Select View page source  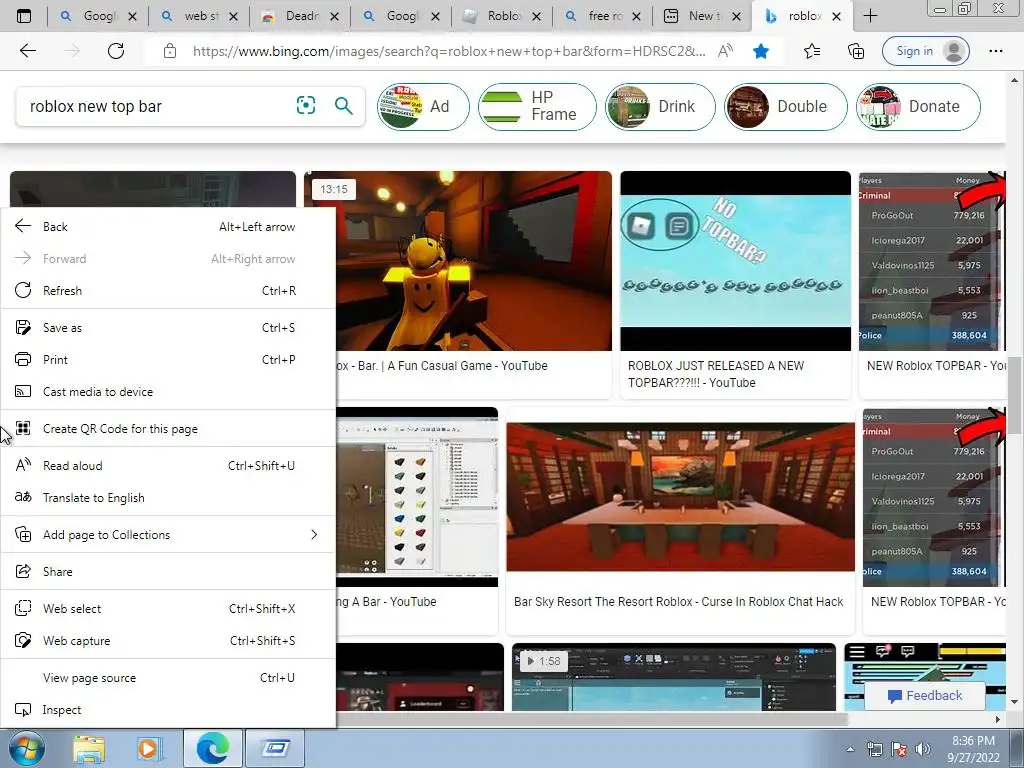click(168, 678)
